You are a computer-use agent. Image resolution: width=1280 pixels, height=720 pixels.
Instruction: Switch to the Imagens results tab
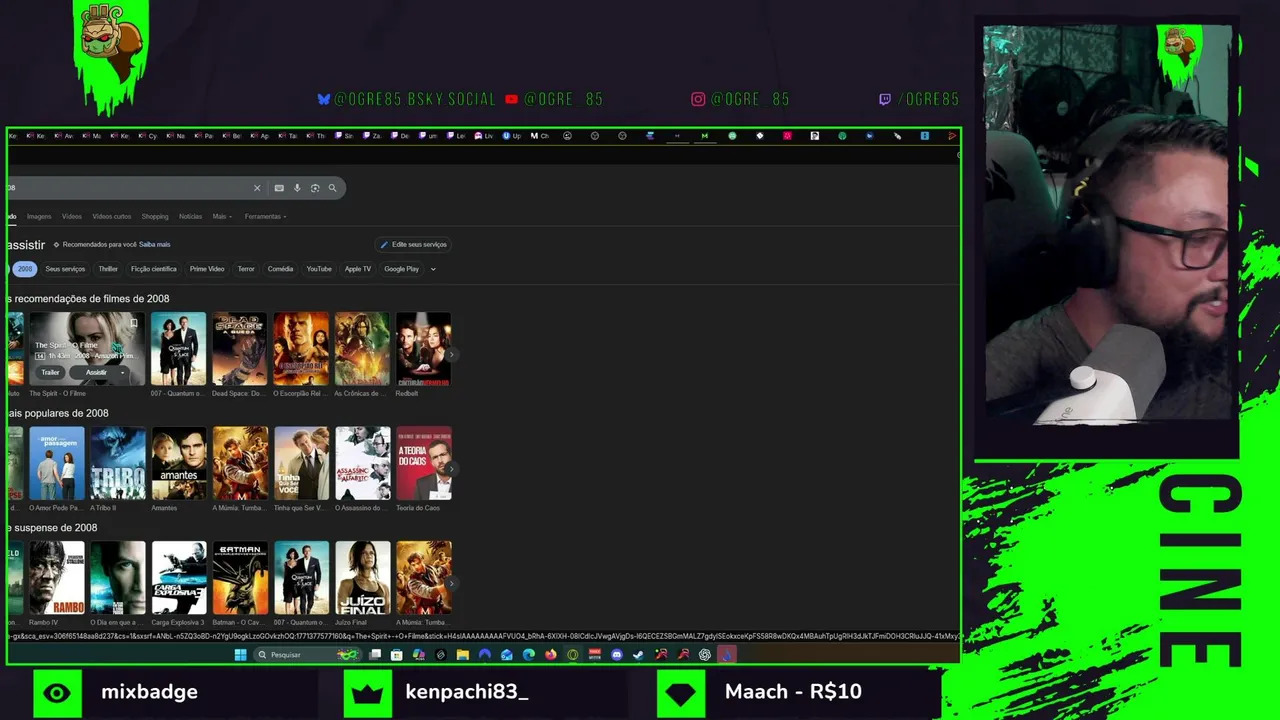tap(39, 216)
